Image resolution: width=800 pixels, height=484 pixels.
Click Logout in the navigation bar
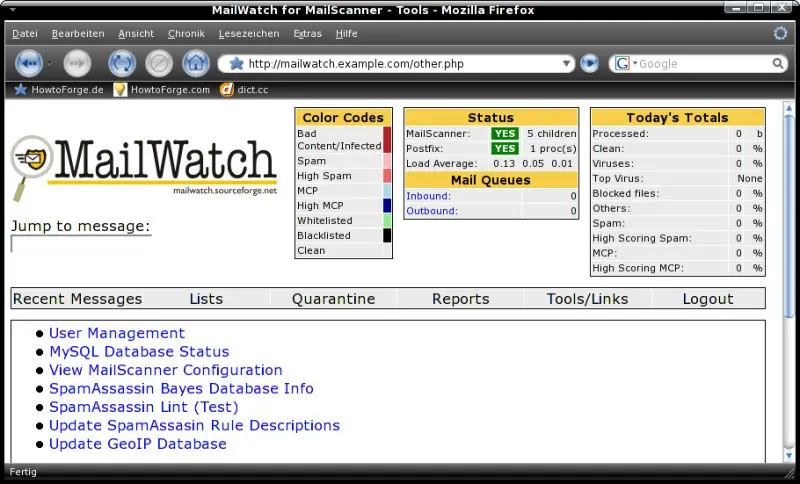click(708, 299)
